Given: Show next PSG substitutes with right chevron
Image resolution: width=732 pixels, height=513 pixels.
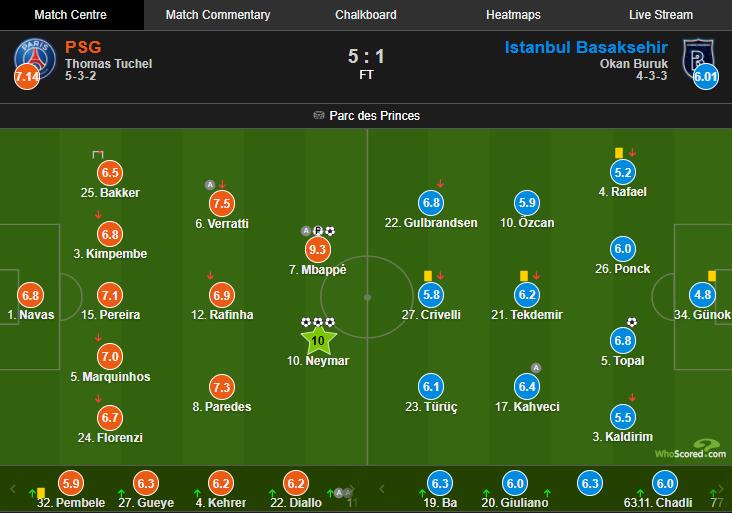Looking at the screenshot, I should [352, 489].
